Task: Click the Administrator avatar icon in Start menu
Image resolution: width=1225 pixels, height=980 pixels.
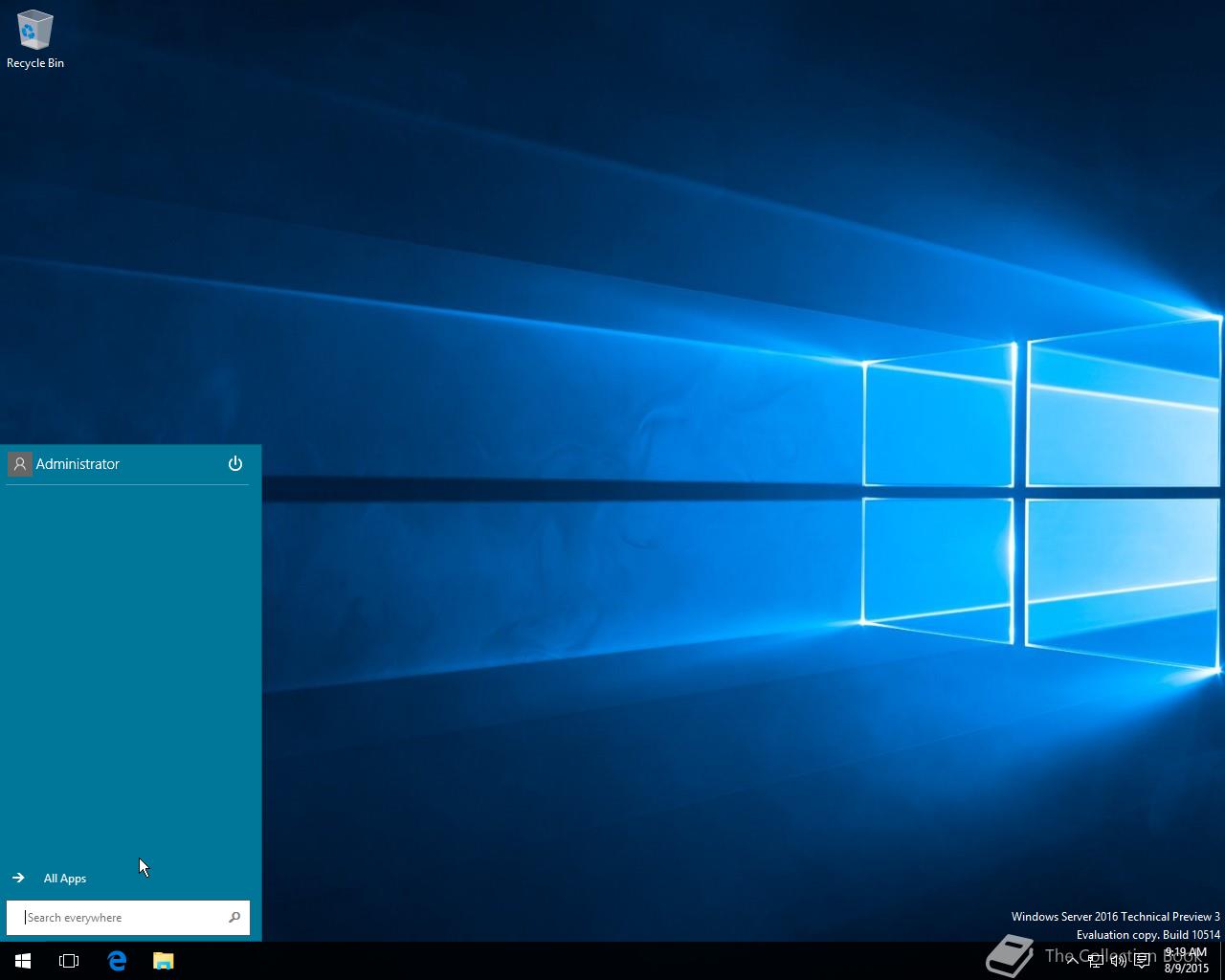Action: point(19,463)
